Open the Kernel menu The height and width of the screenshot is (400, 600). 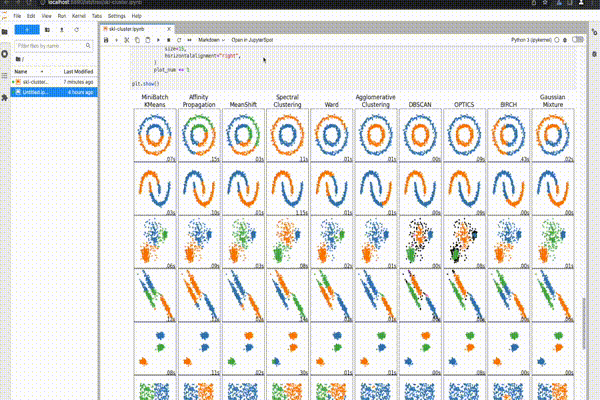coord(78,16)
